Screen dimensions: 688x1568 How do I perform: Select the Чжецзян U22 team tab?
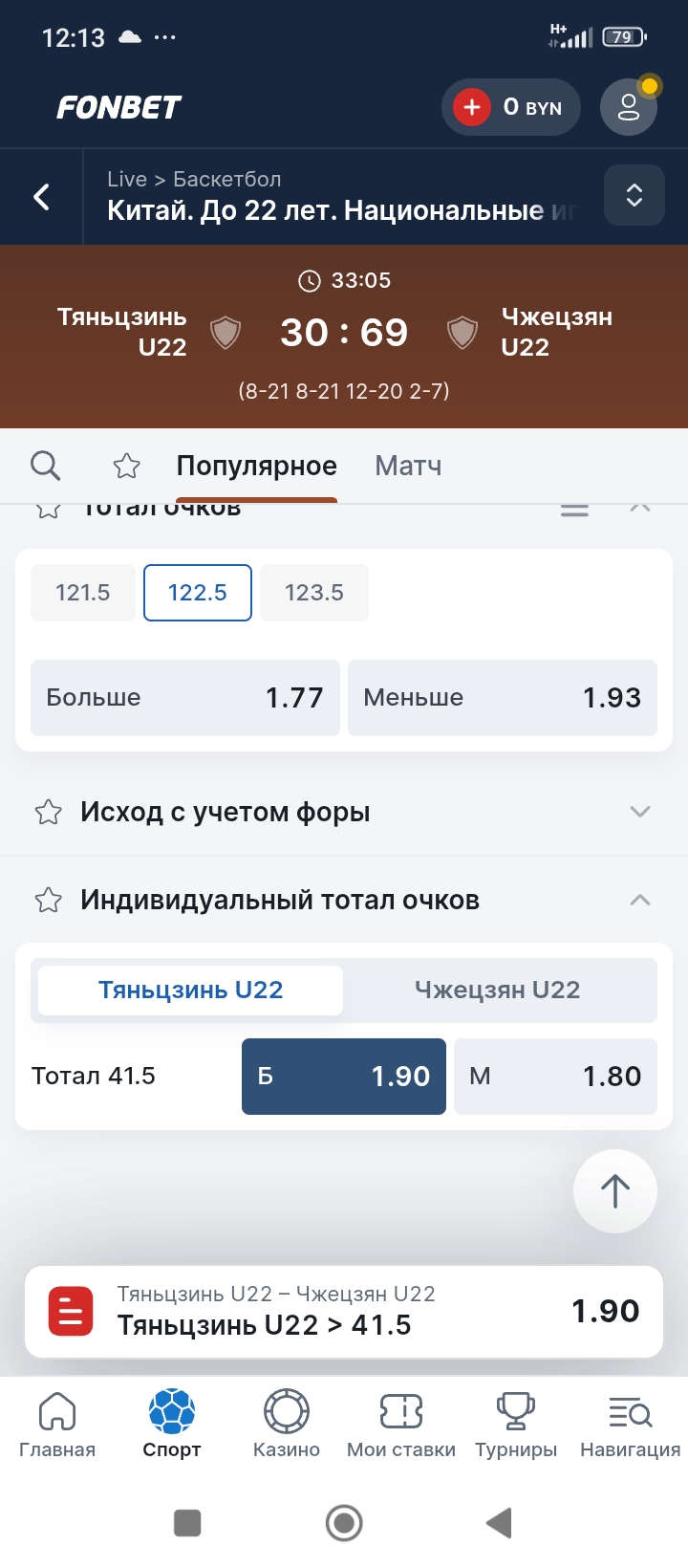(x=498, y=990)
